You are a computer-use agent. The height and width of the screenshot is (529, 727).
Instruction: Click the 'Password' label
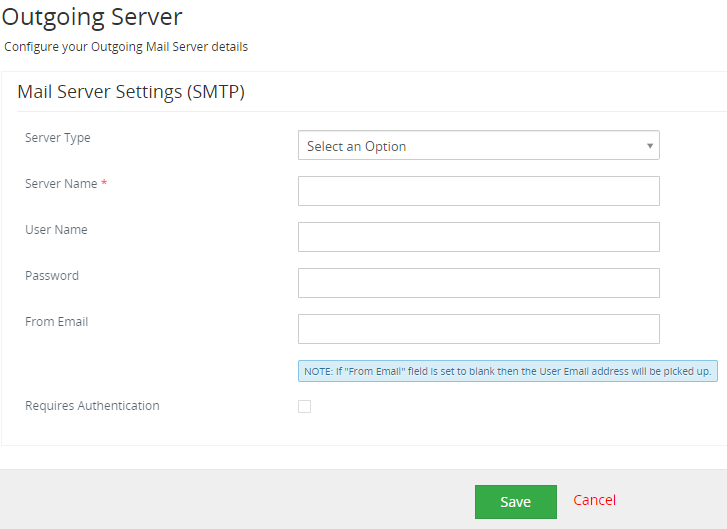click(52, 275)
